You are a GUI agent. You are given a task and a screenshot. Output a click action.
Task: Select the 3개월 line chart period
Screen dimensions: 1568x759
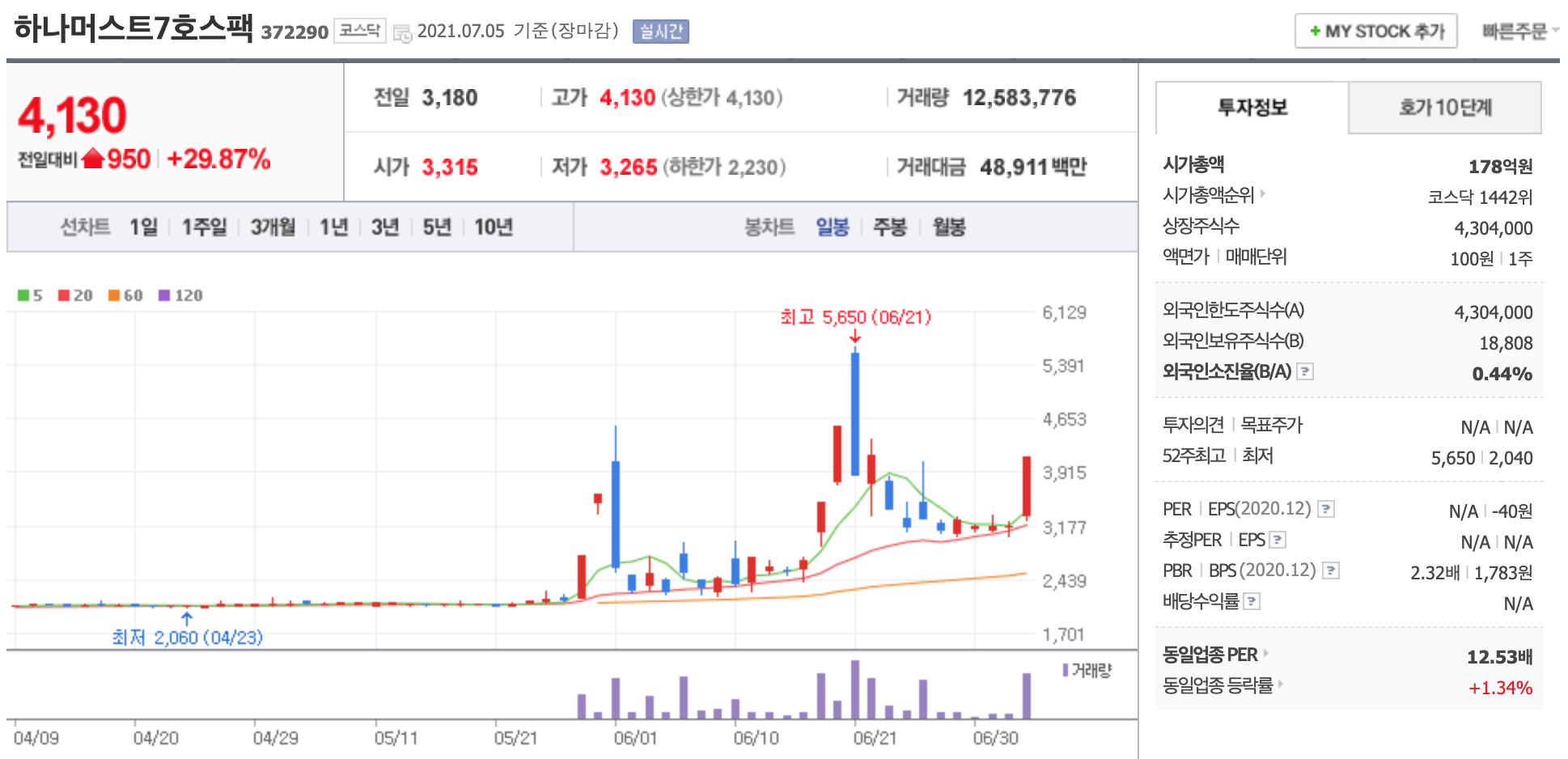click(x=273, y=227)
